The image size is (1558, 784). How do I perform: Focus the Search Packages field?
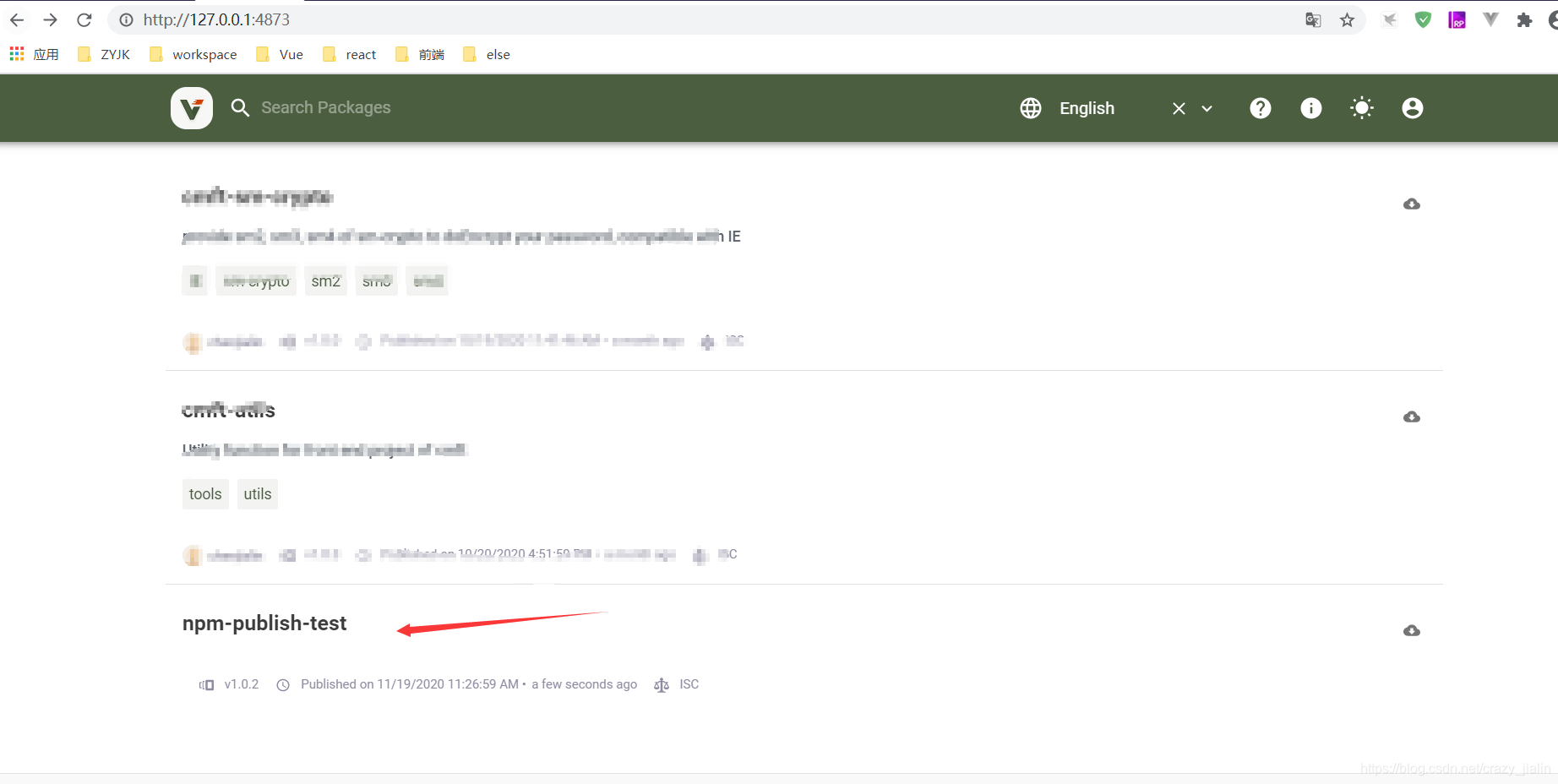325,108
